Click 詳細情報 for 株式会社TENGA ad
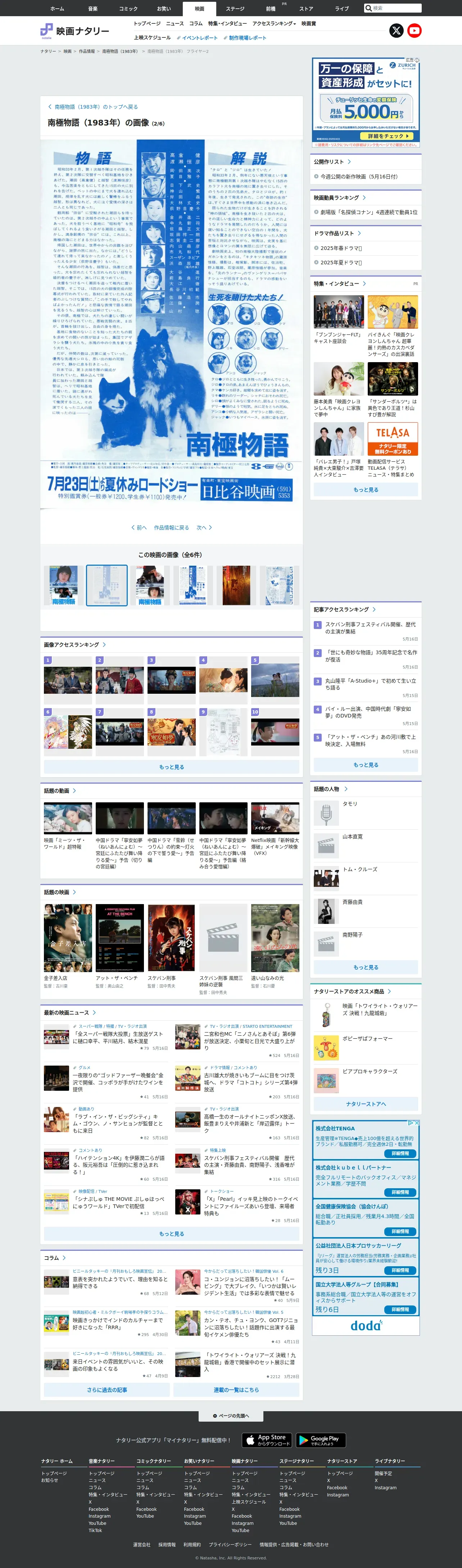The height and width of the screenshot is (1568, 462). point(400,1153)
